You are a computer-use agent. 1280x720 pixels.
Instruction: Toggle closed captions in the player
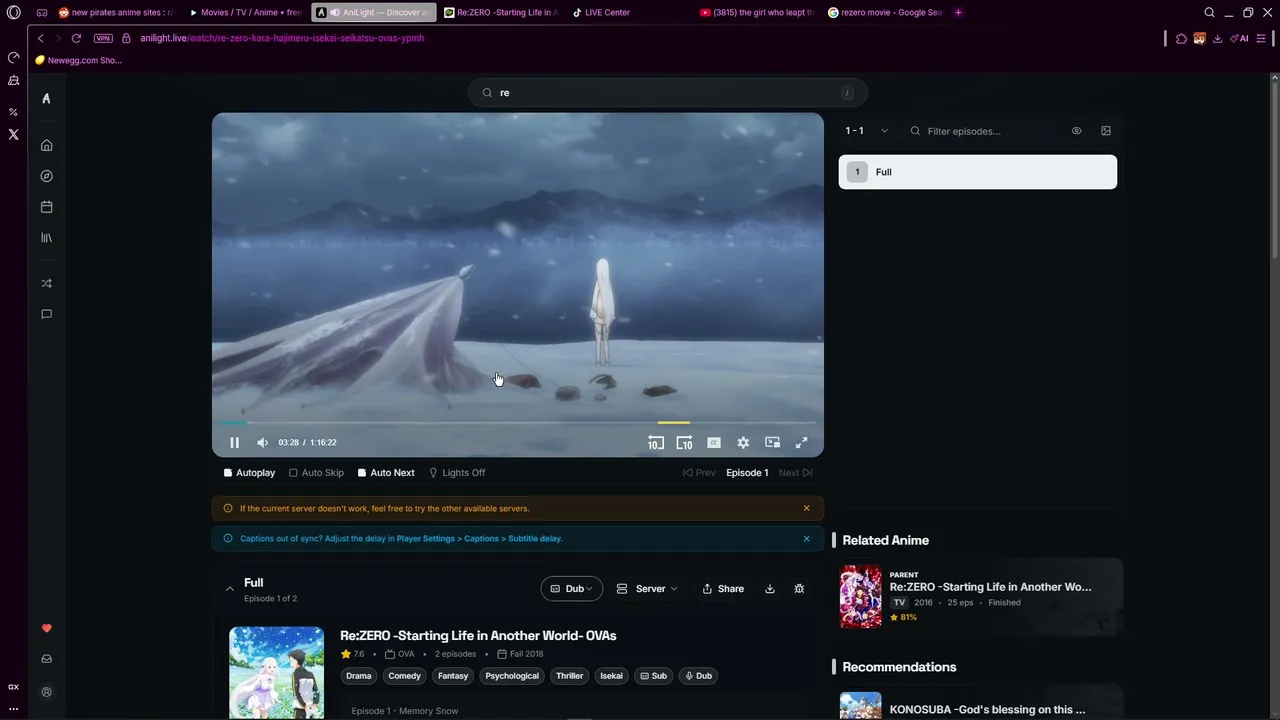click(x=713, y=442)
